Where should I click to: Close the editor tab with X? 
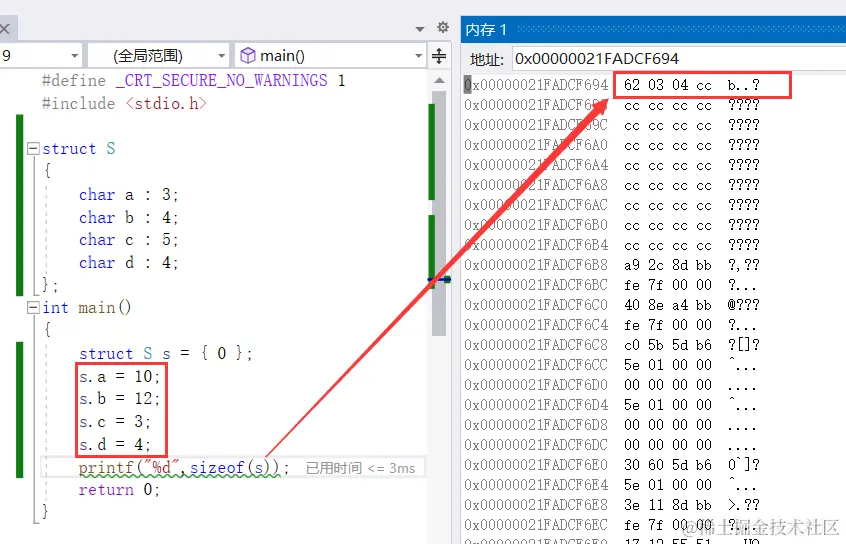[x=4, y=28]
